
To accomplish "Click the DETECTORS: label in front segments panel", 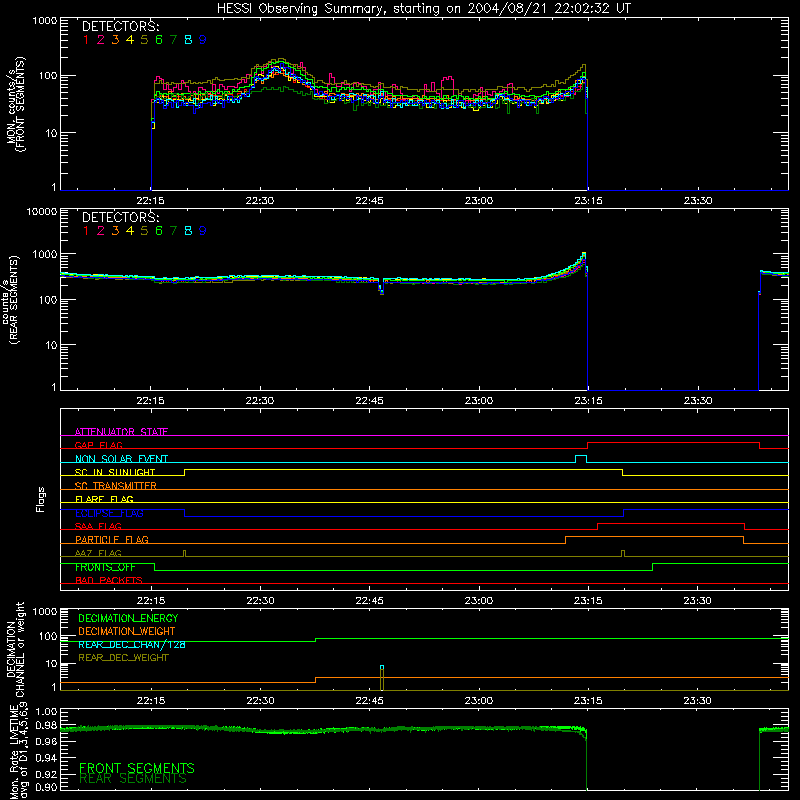I will point(120,26).
